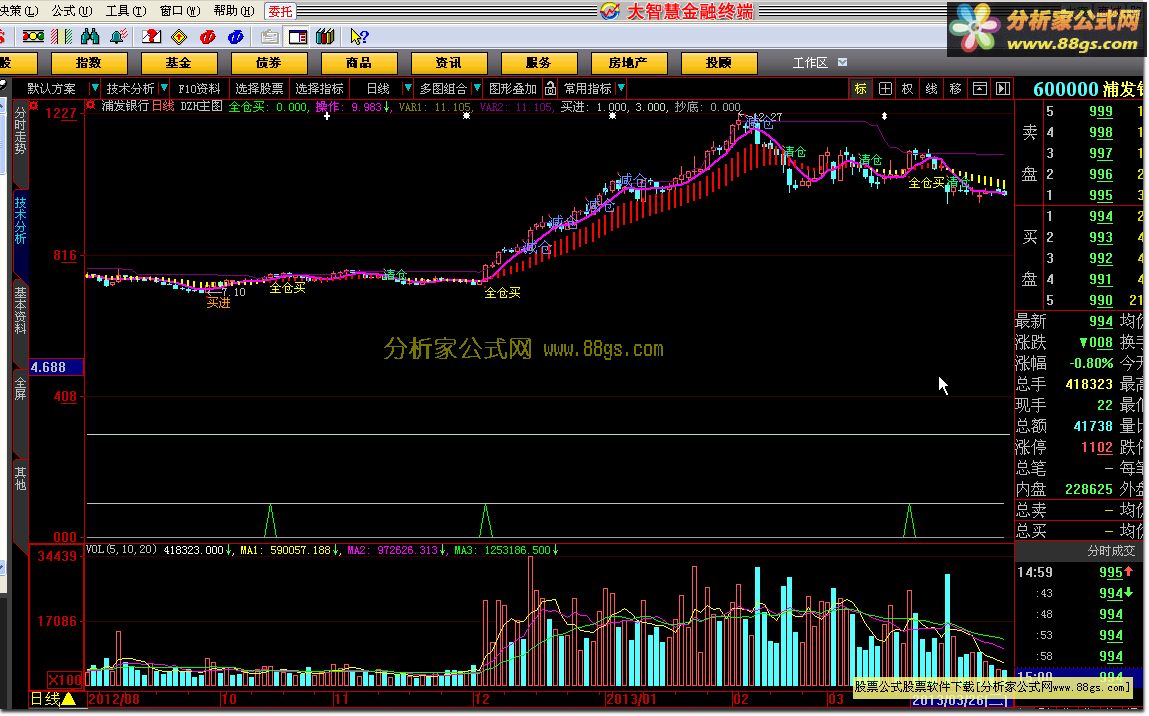Click the red oval toolbar icon
Screen dimensions: 1149x716
pos(207,37)
